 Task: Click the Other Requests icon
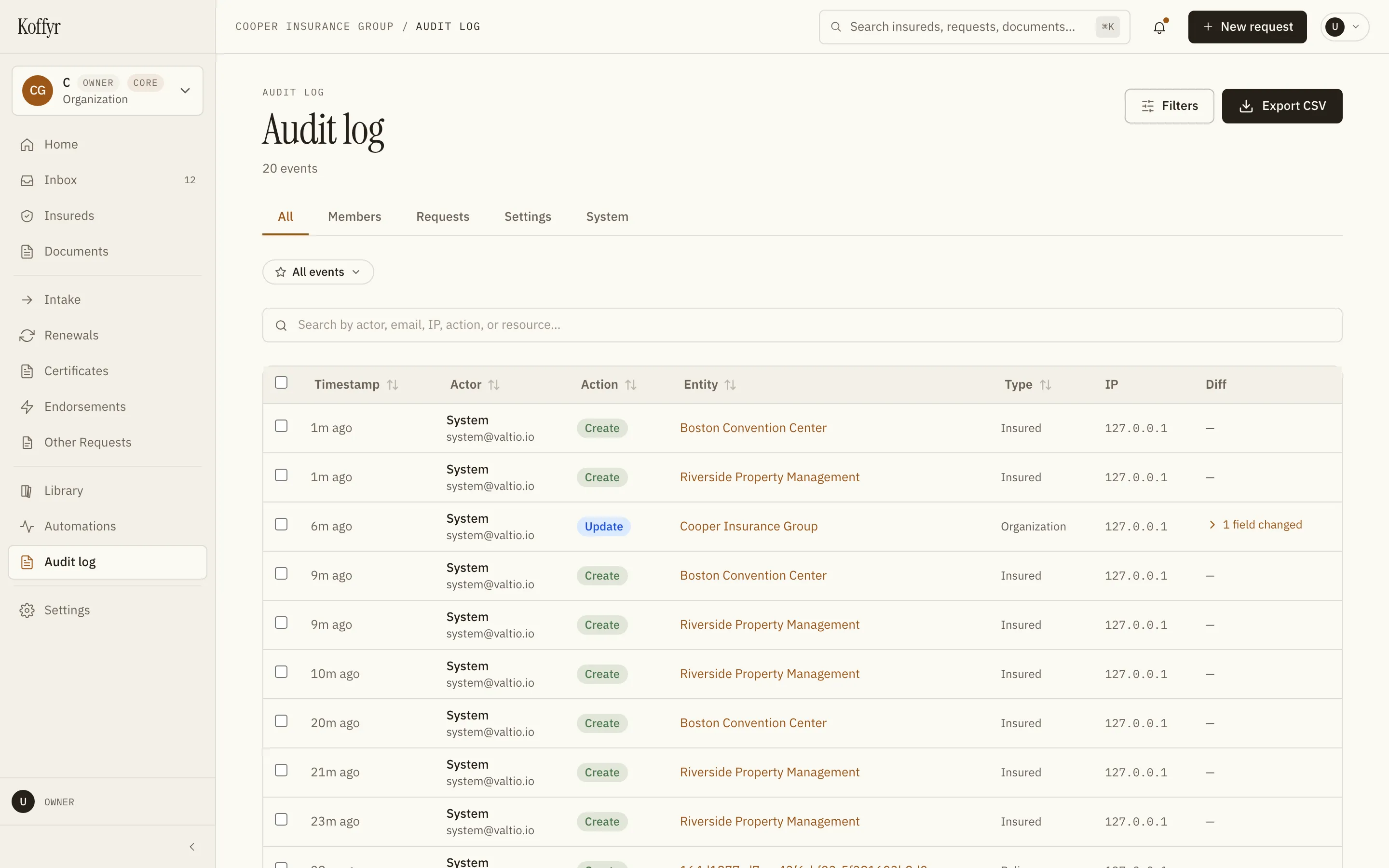(x=27, y=442)
